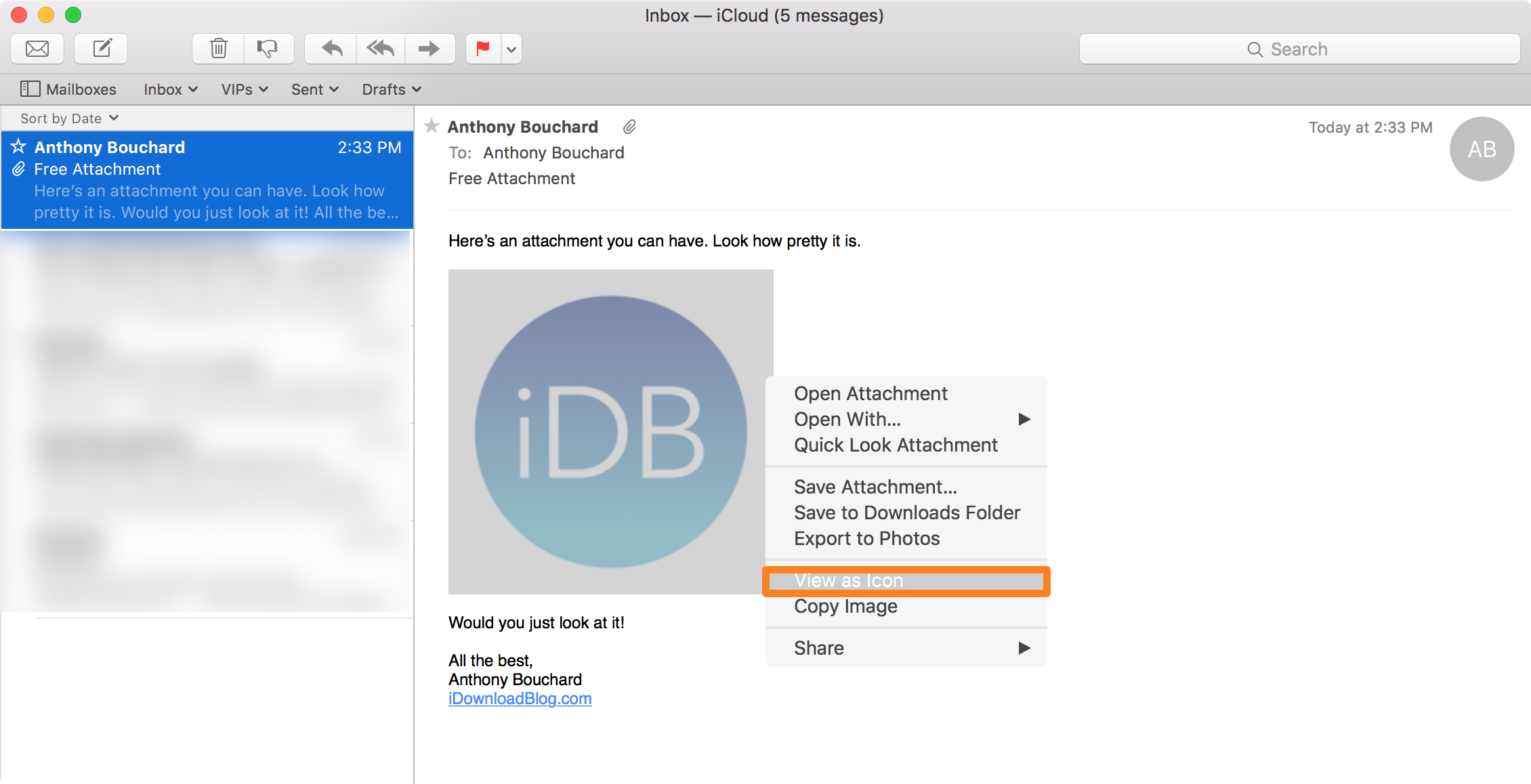Toggle Mailboxes sidebar
Viewport: 1531px width, 784px height.
(x=68, y=89)
